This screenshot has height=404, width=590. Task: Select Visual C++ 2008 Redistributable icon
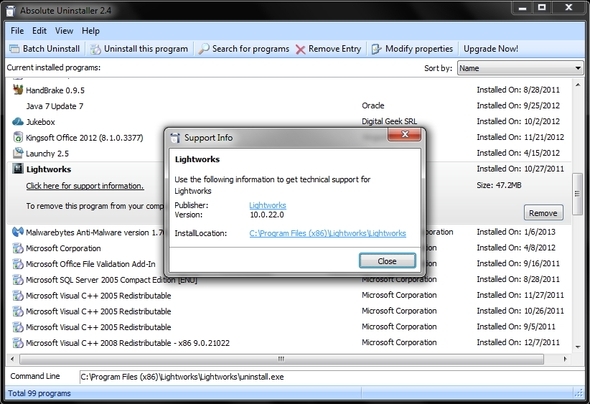click(18, 343)
